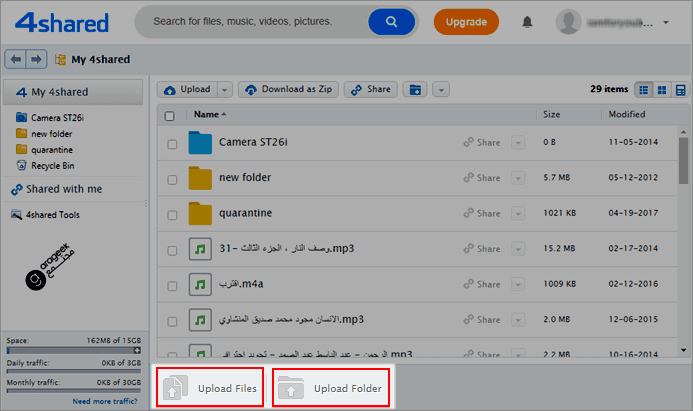Open the notifications bell
This screenshot has width=693, height=411.
(527, 22)
